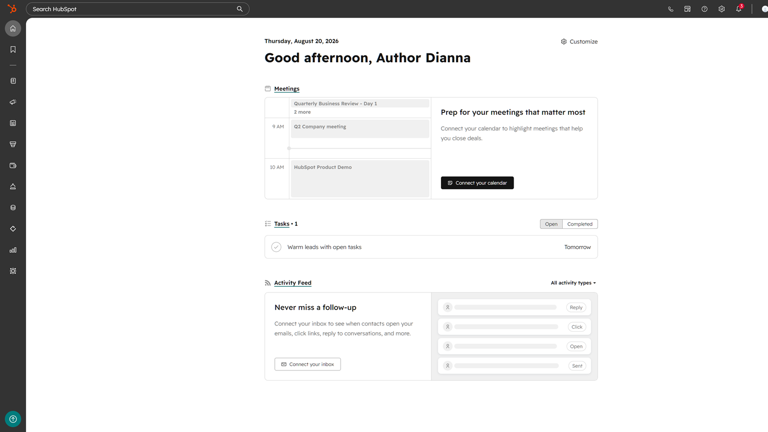The width and height of the screenshot is (768, 432).
Task: Open the Sales funnel icon in the sidebar
Action: [x=13, y=144]
